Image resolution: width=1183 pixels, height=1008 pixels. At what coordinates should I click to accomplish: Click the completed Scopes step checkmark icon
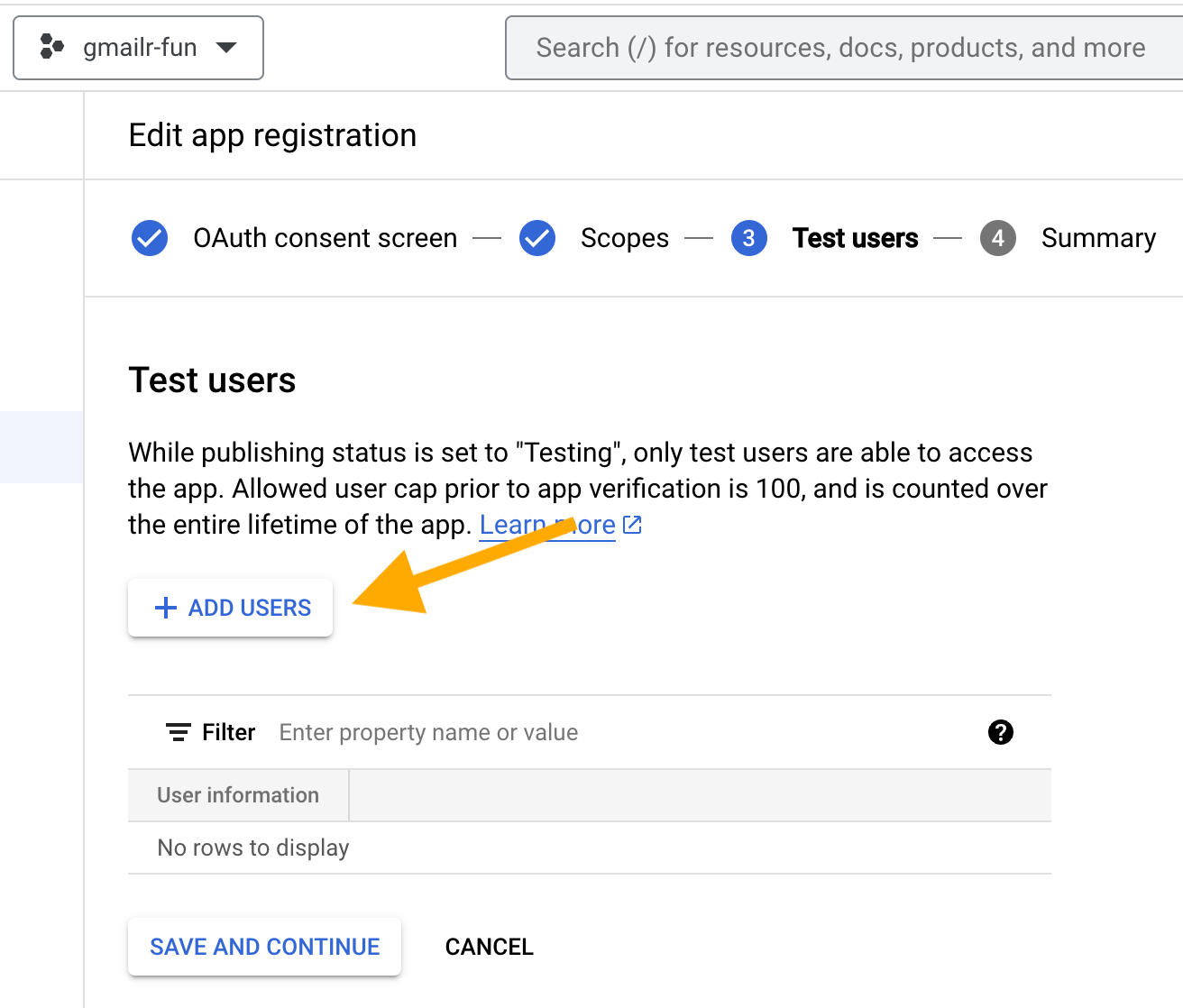coord(537,238)
